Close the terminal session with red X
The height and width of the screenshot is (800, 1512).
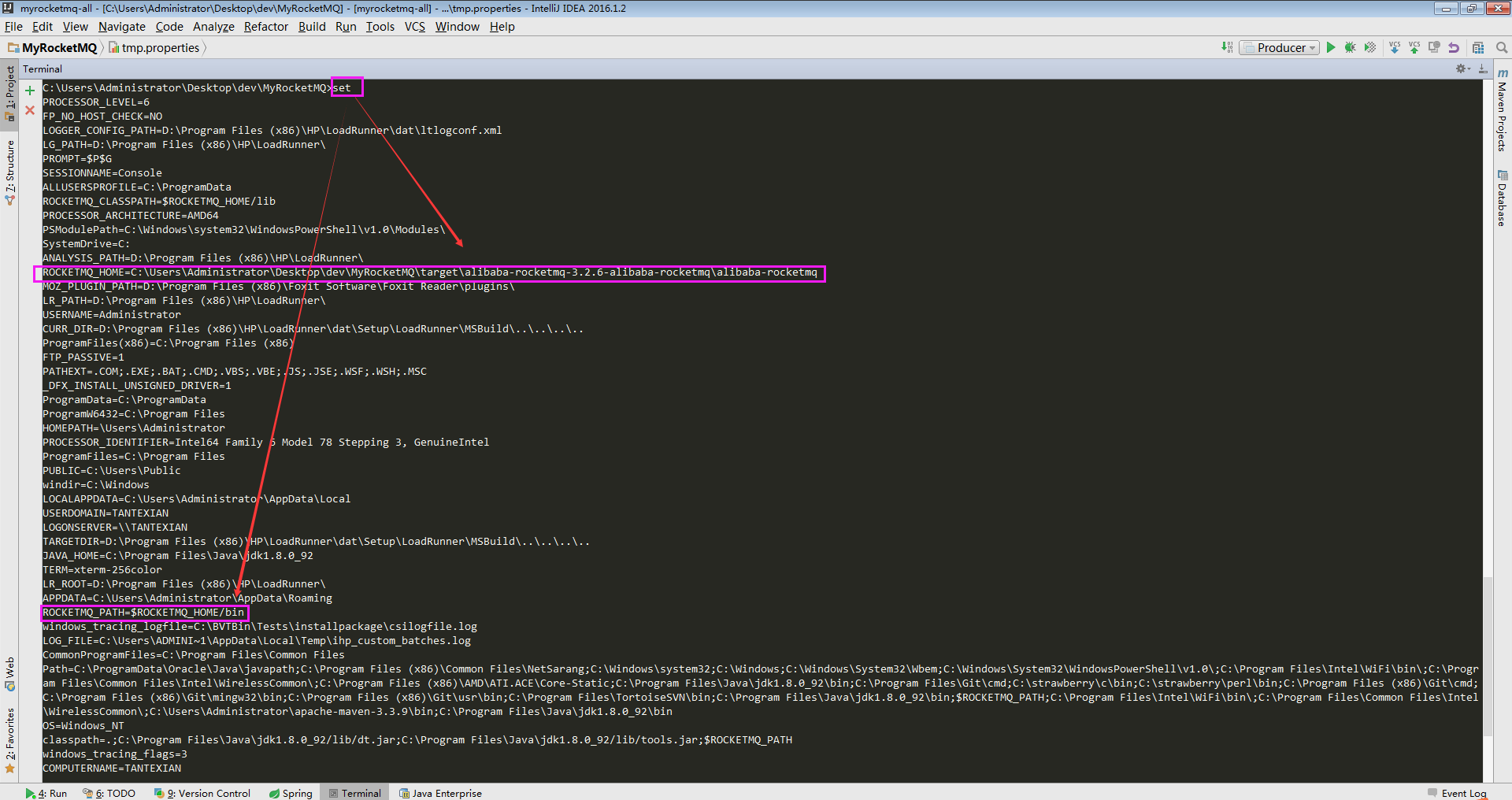point(30,110)
